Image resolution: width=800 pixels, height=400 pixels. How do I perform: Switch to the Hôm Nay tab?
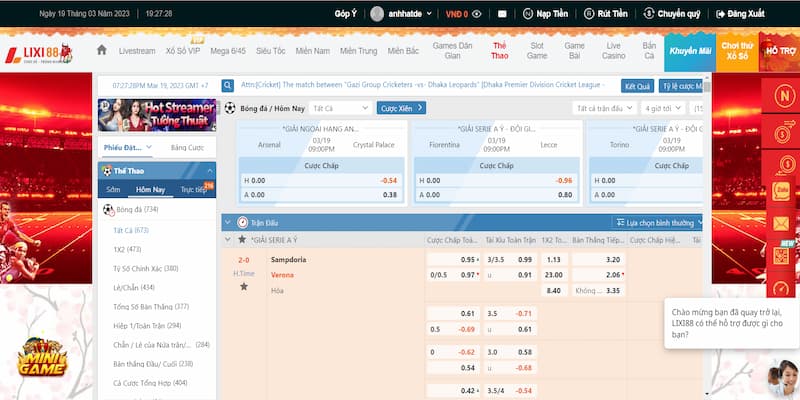tap(151, 189)
